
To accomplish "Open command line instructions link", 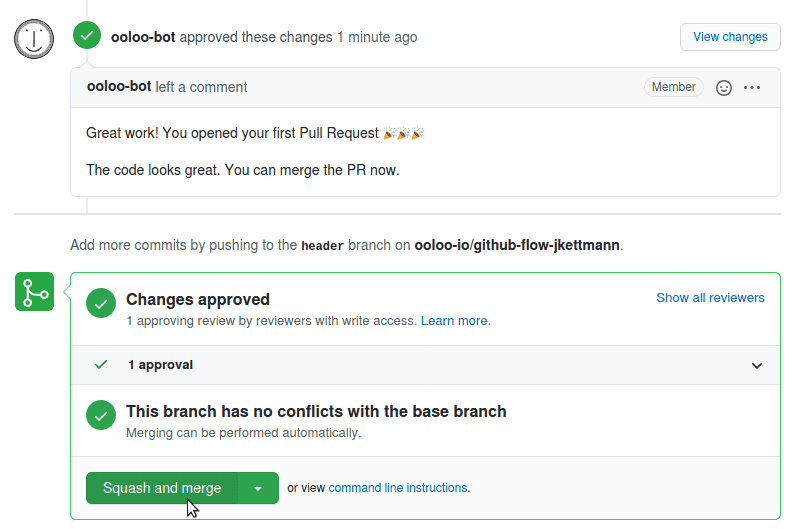I will [398, 488].
